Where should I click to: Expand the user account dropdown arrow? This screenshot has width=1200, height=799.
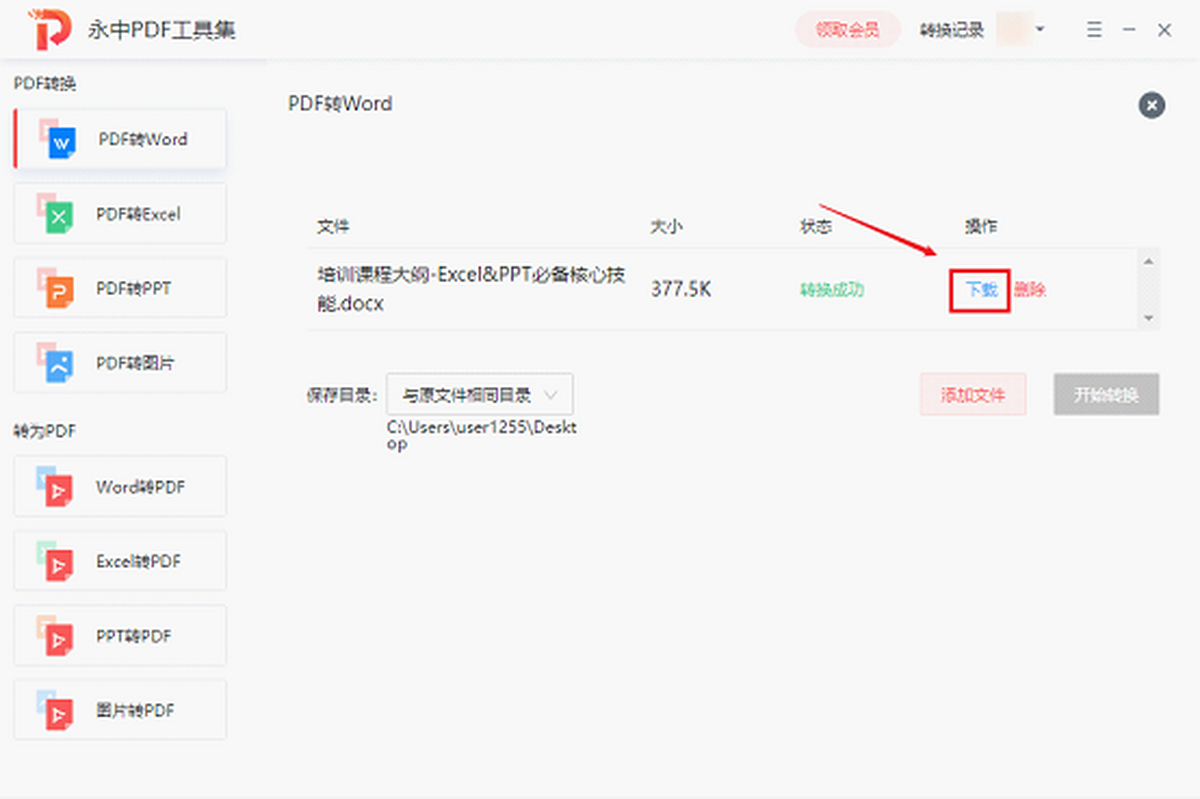coord(1040,29)
